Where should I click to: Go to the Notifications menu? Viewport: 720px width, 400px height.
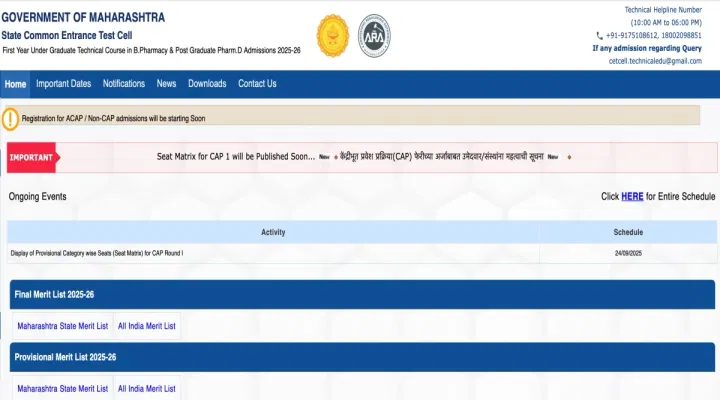coord(124,84)
